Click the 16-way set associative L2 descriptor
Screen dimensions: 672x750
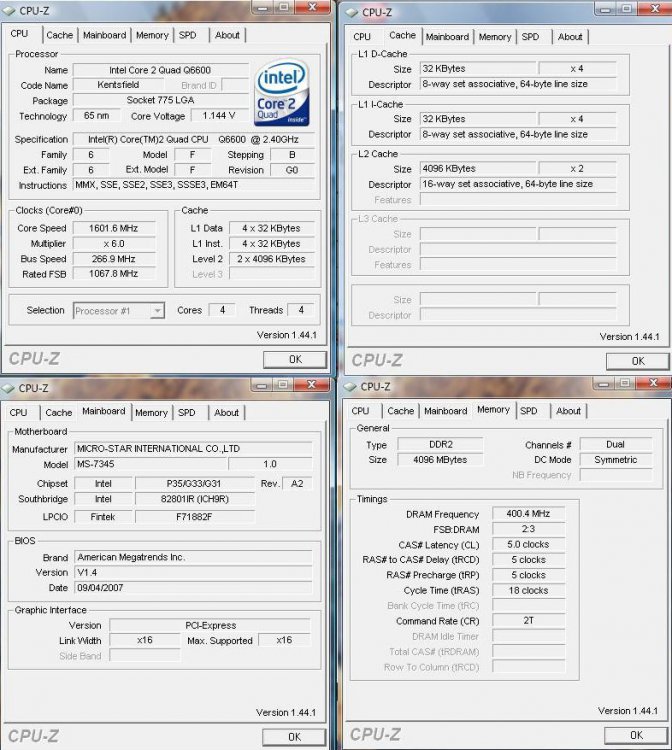(x=518, y=184)
